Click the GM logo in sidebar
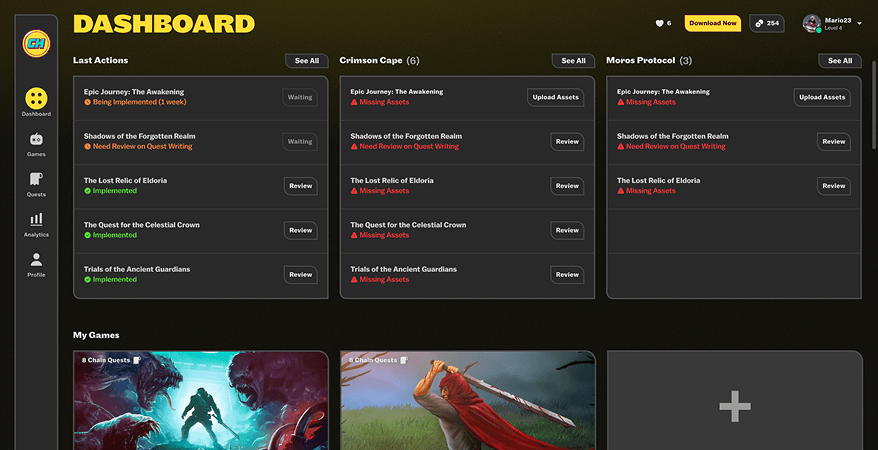This screenshot has height=450, width=878. pyautogui.click(x=36, y=43)
